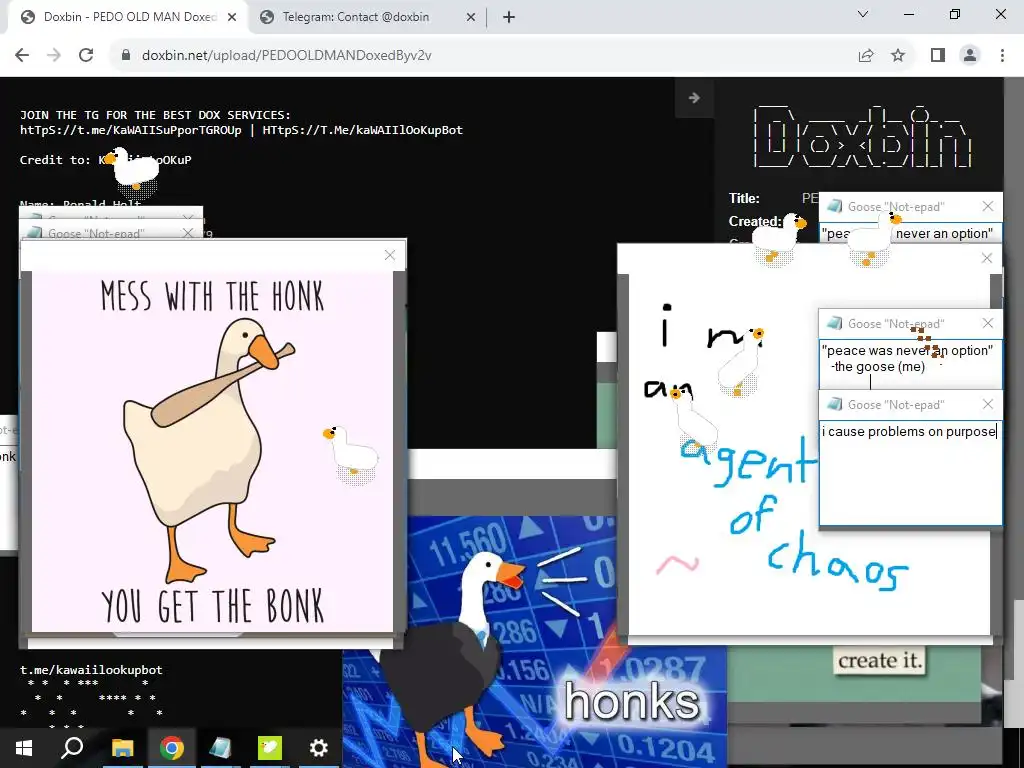
Task: Open the Windows Start menu
Action: (24, 748)
